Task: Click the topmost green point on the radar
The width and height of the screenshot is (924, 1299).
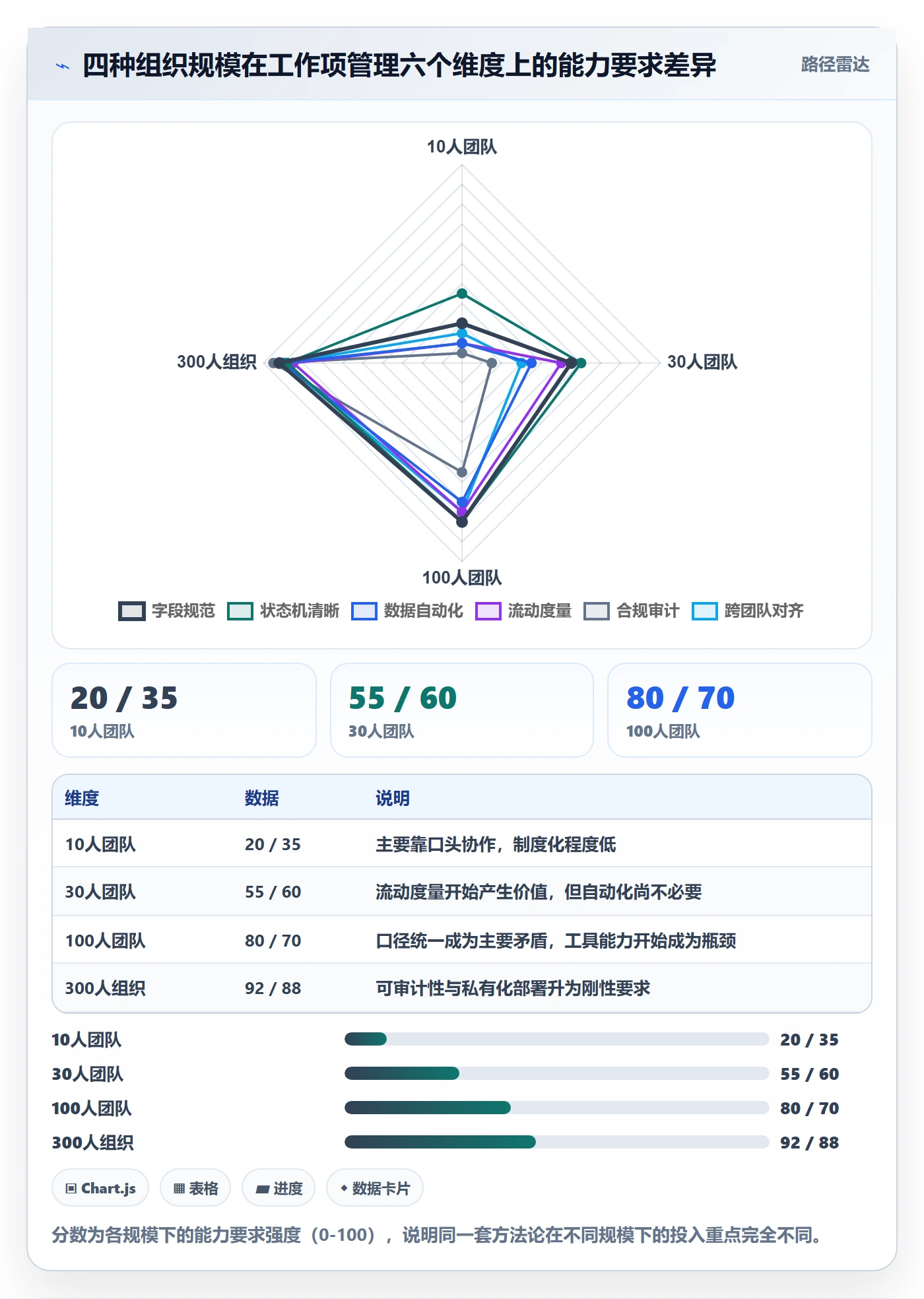Action: pyautogui.click(x=462, y=294)
